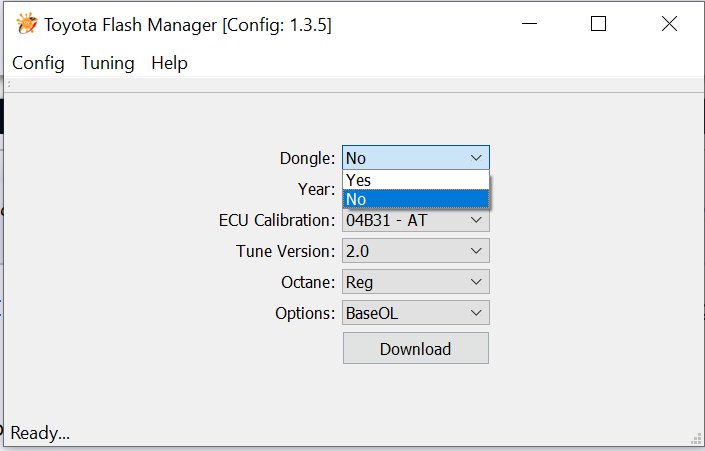Click the Download button

416,348
